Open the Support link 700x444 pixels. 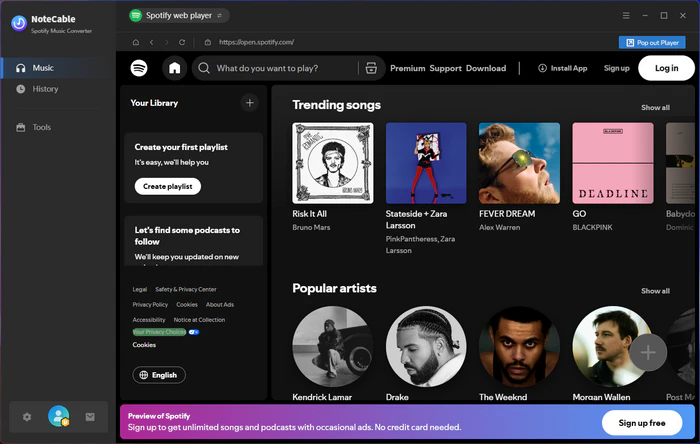pos(446,68)
